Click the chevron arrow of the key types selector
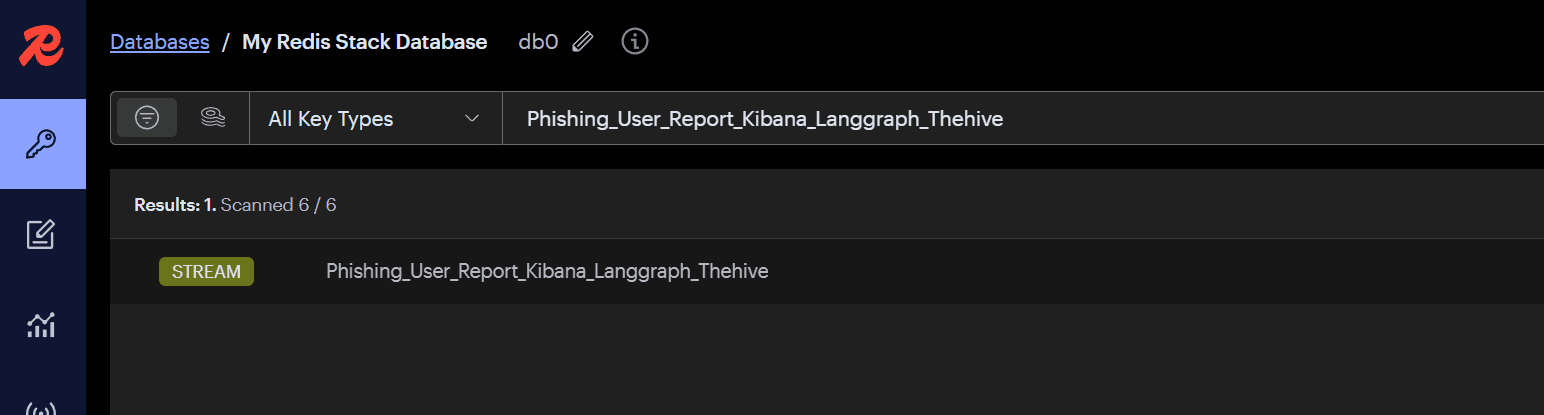The image size is (1544, 415). click(x=473, y=119)
